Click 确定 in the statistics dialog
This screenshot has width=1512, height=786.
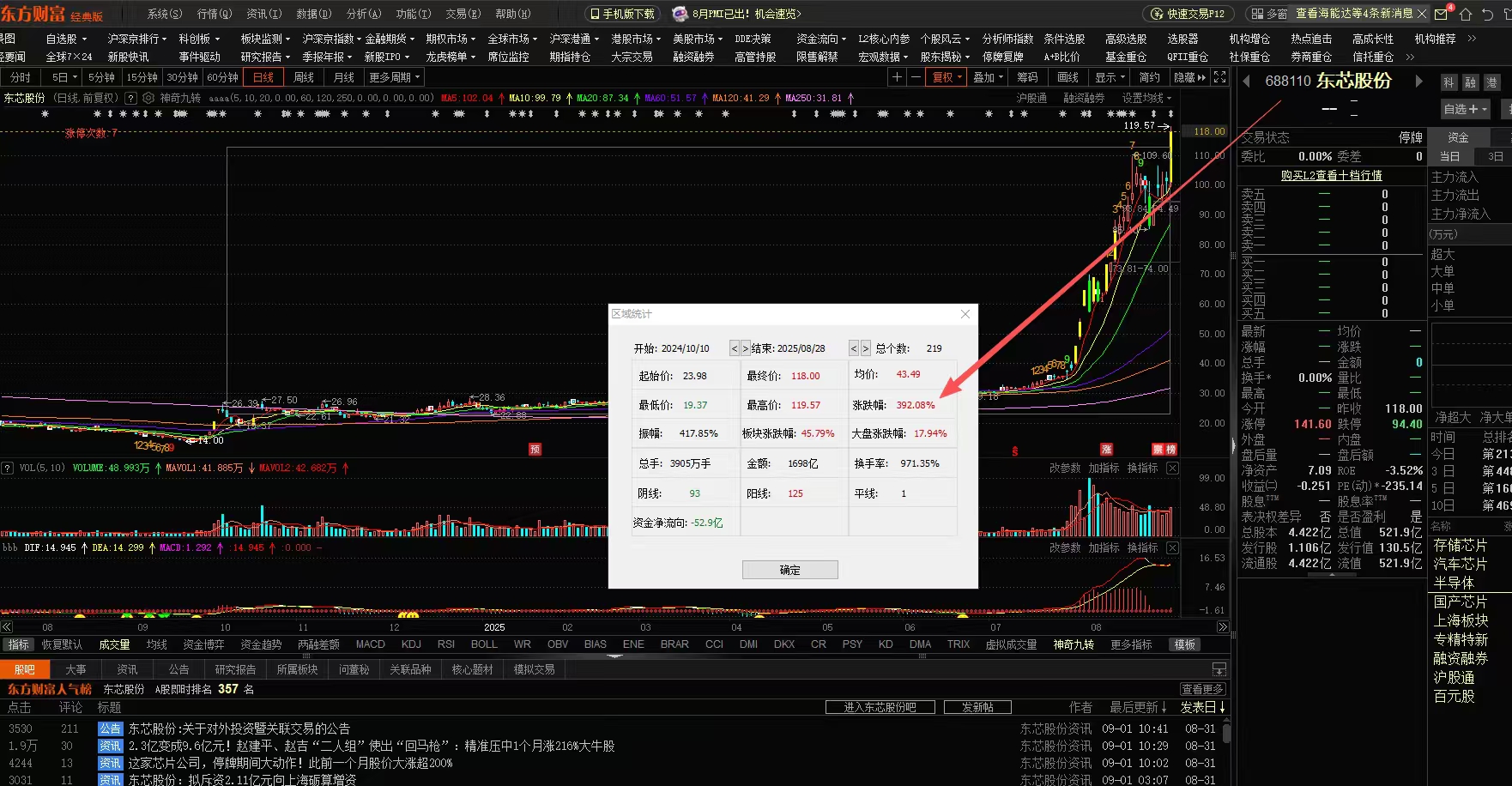790,570
